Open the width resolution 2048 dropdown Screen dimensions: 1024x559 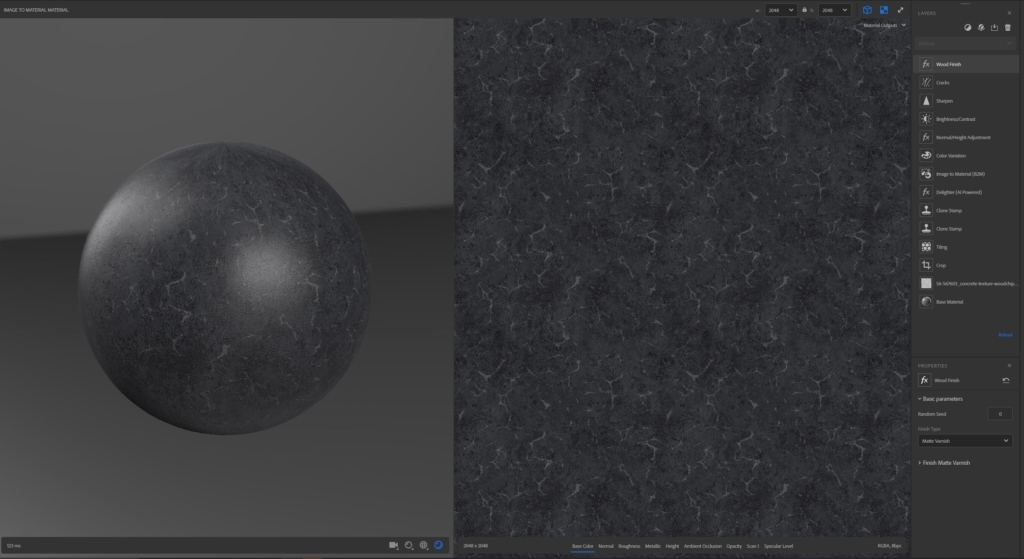coord(780,10)
